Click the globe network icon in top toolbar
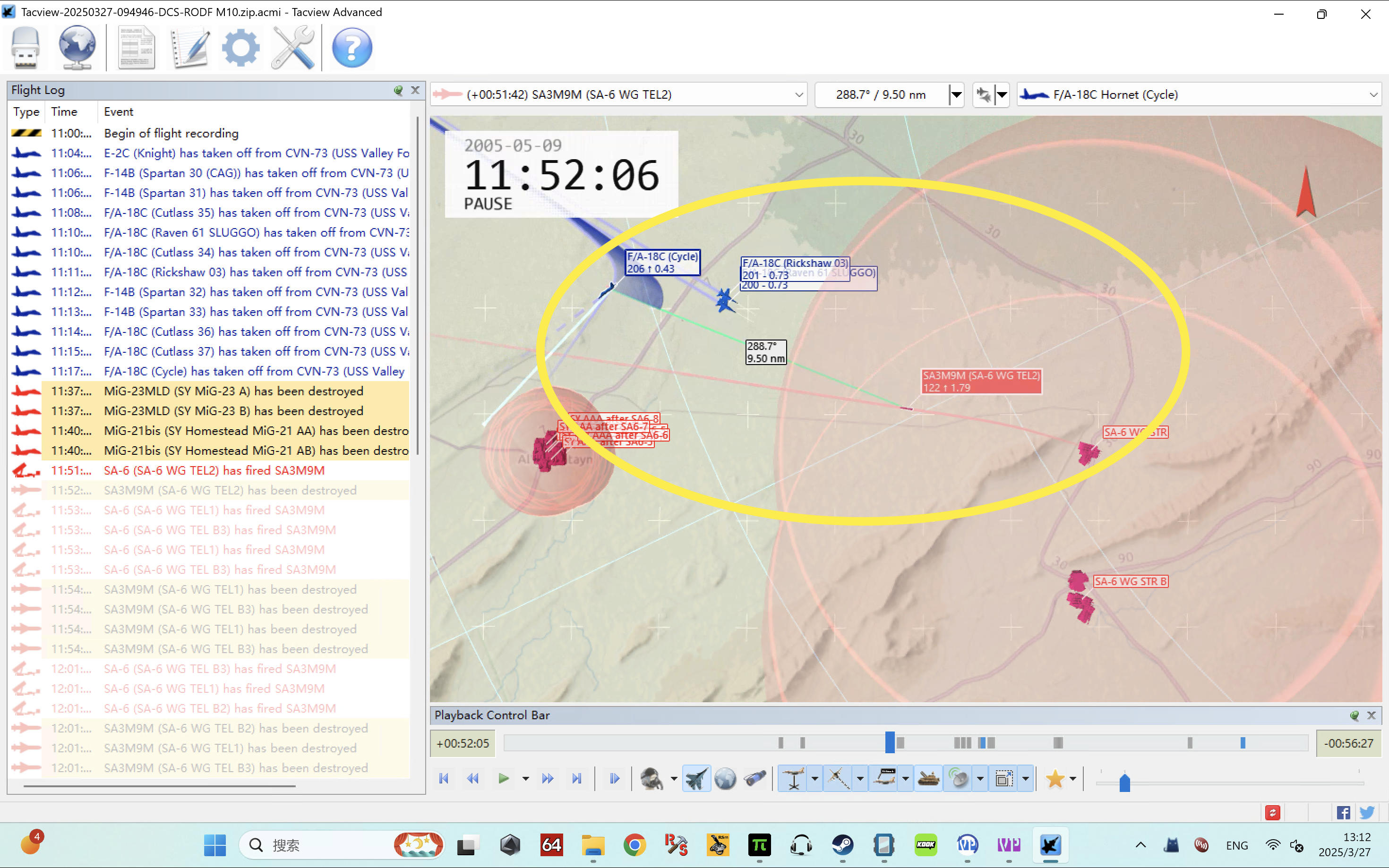 (77, 48)
